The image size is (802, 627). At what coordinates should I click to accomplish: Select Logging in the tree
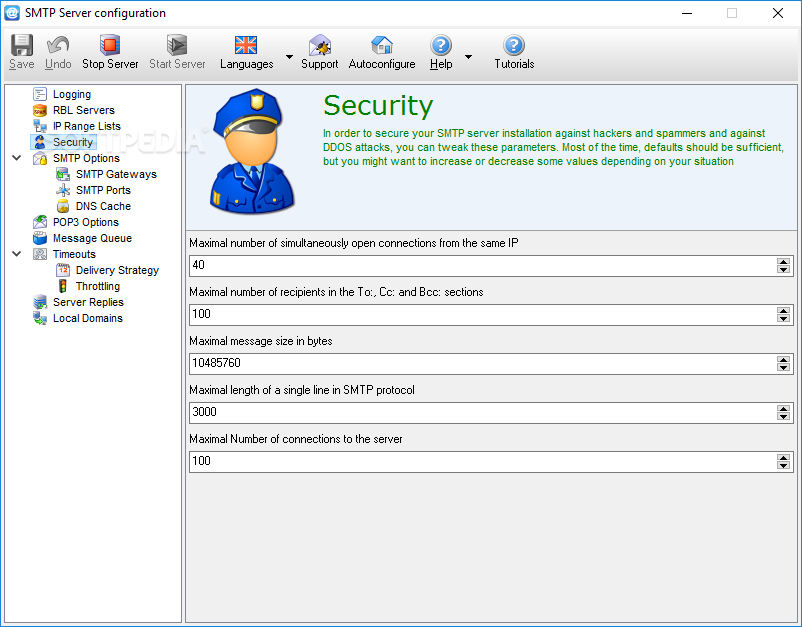coord(72,95)
